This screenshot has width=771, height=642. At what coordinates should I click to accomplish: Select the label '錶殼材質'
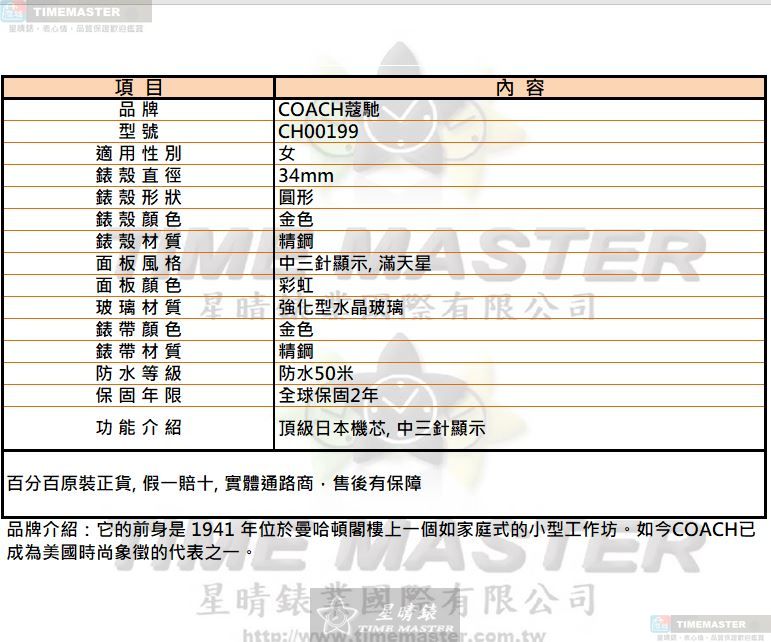[x=139, y=241]
